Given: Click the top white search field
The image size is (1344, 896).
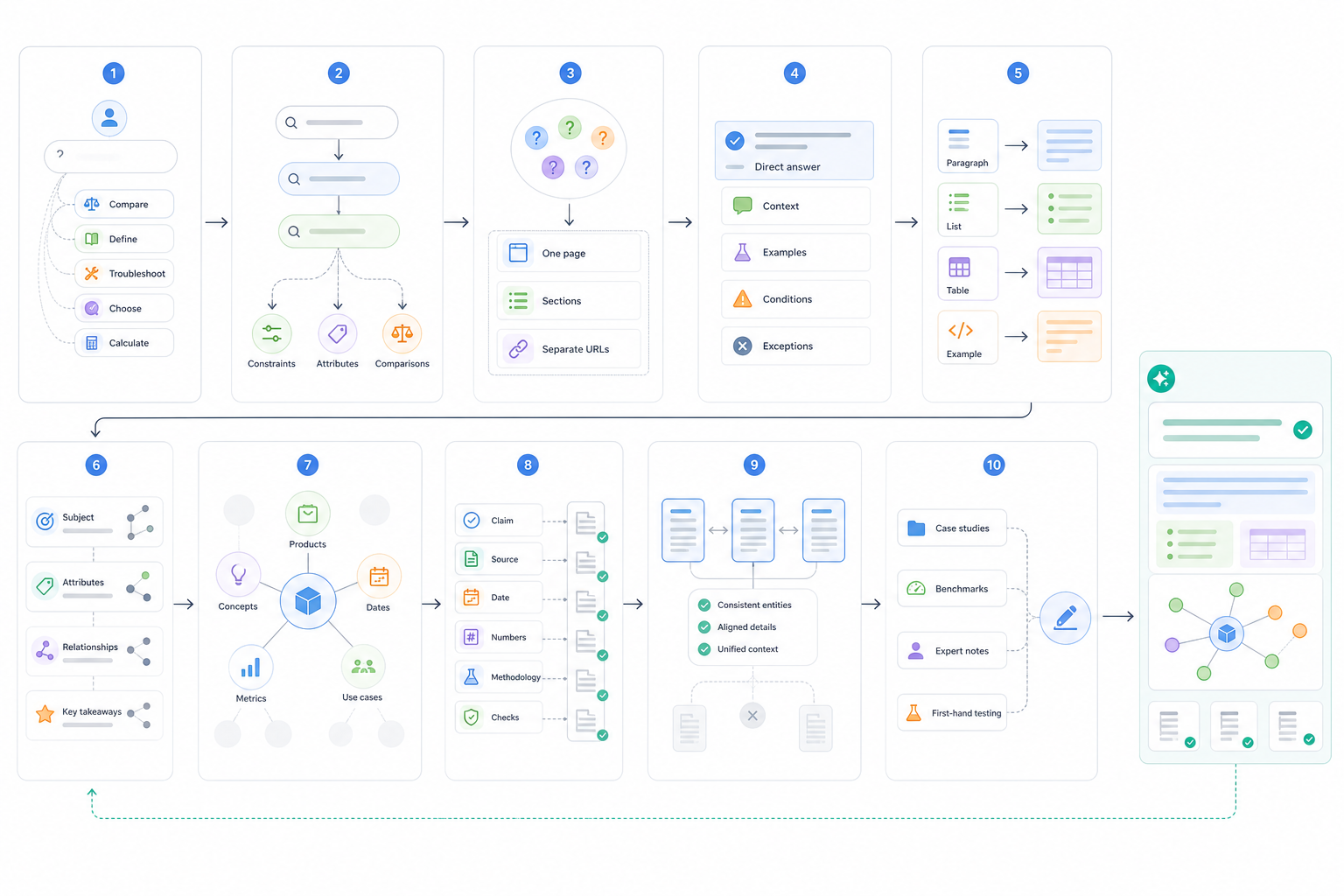Looking at the screenshot, I should coord(337,122).
